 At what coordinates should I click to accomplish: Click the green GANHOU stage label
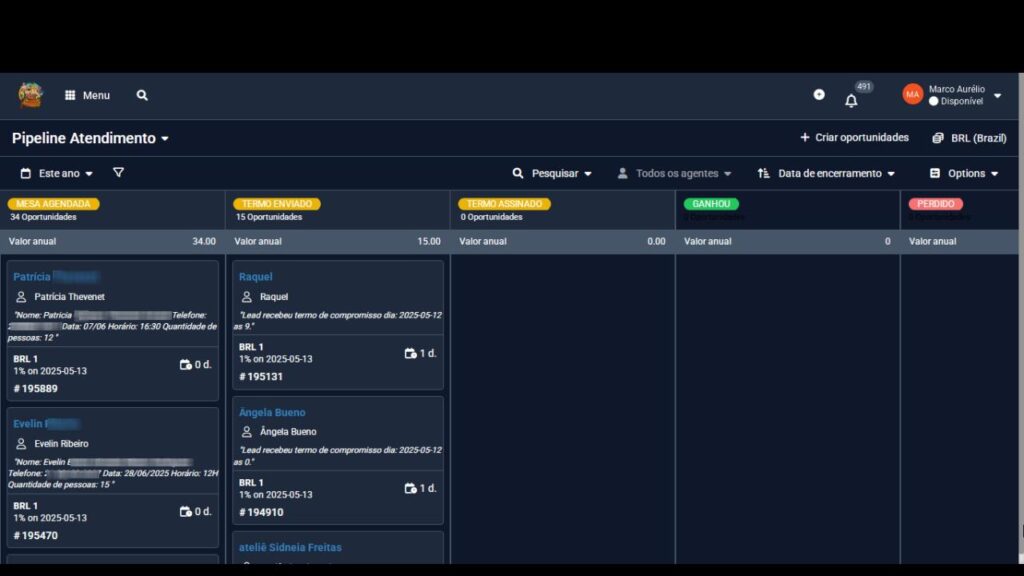[711, 204]
